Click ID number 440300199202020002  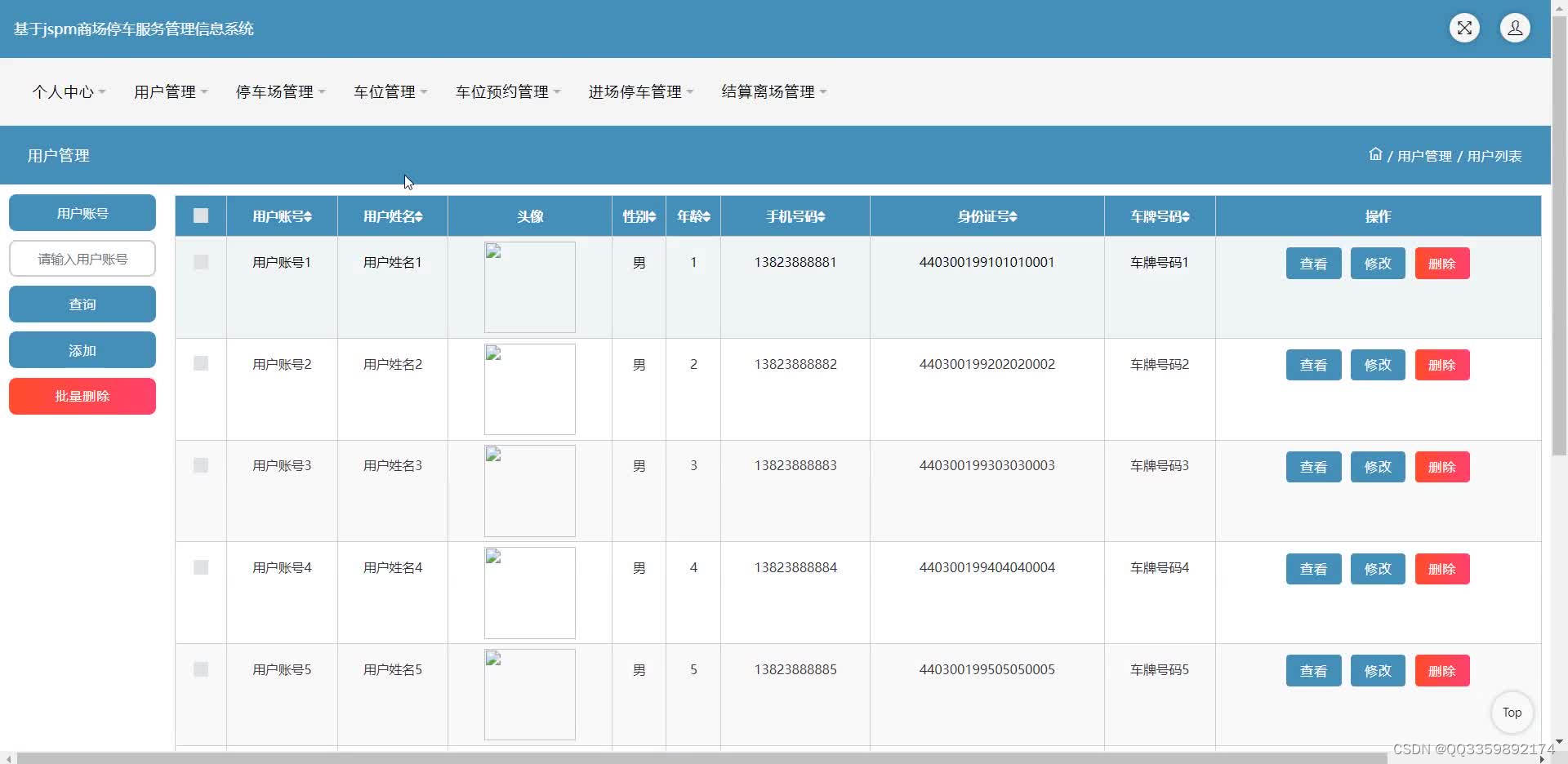987,364
